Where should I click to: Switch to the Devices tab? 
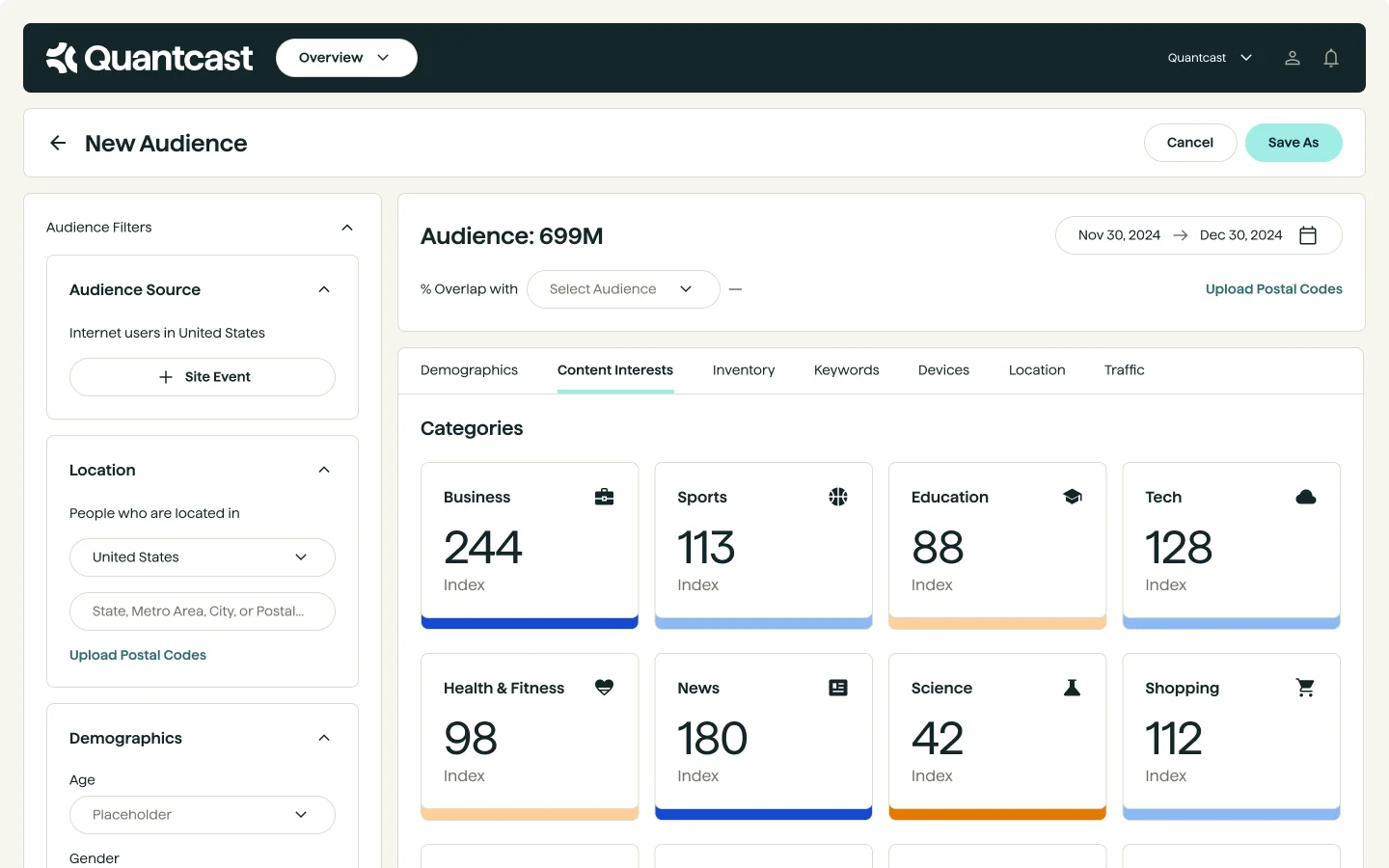click(943, 370)
